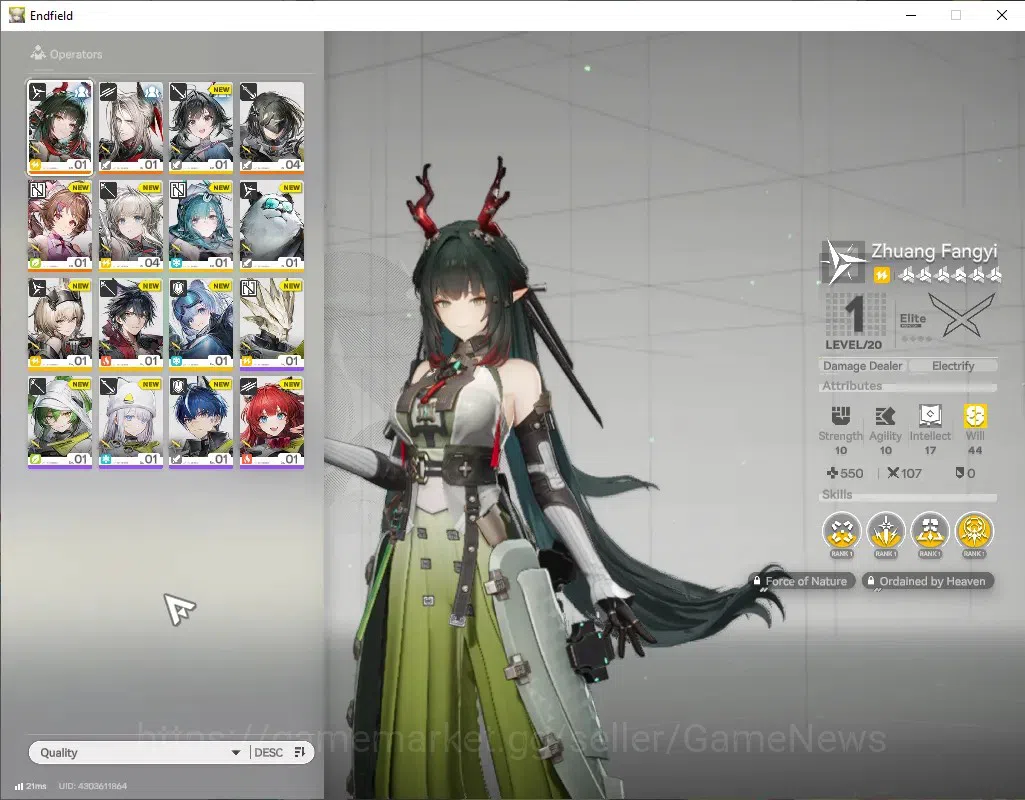Click the Damage Dealer role tag

[x=862, y=366]
